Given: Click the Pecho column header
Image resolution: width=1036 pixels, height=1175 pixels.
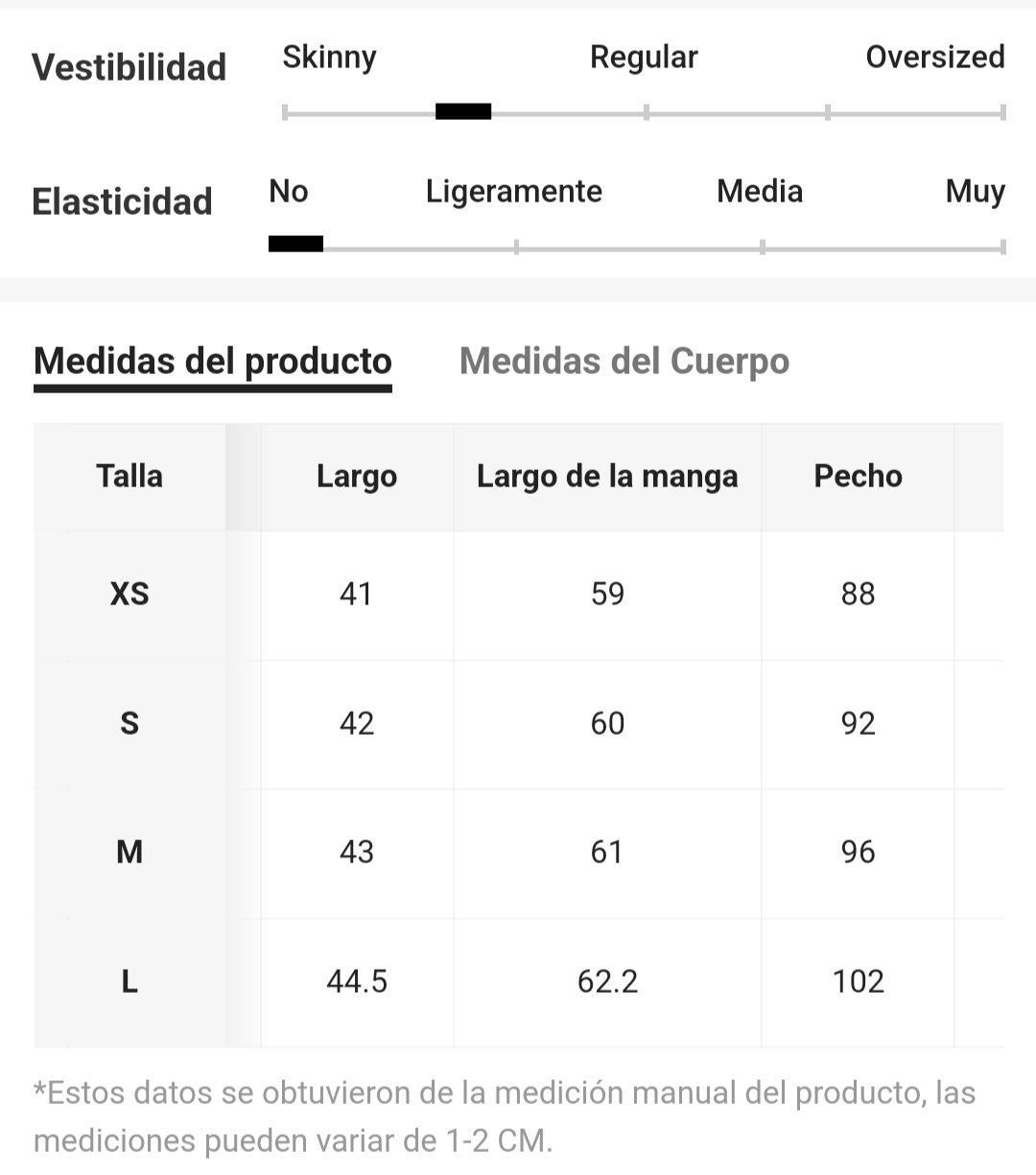Looking at the screenshot, I should pos(858,476).
